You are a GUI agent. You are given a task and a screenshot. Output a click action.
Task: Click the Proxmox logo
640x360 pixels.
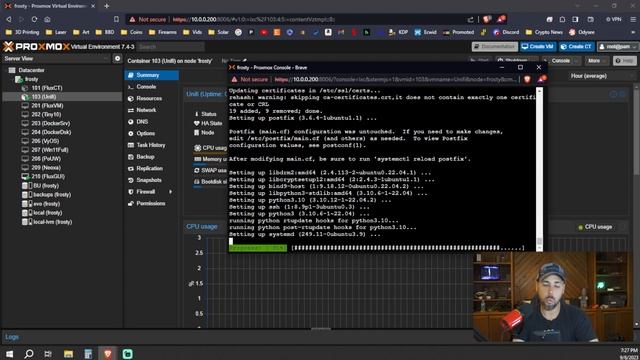[x=37, y=47]
